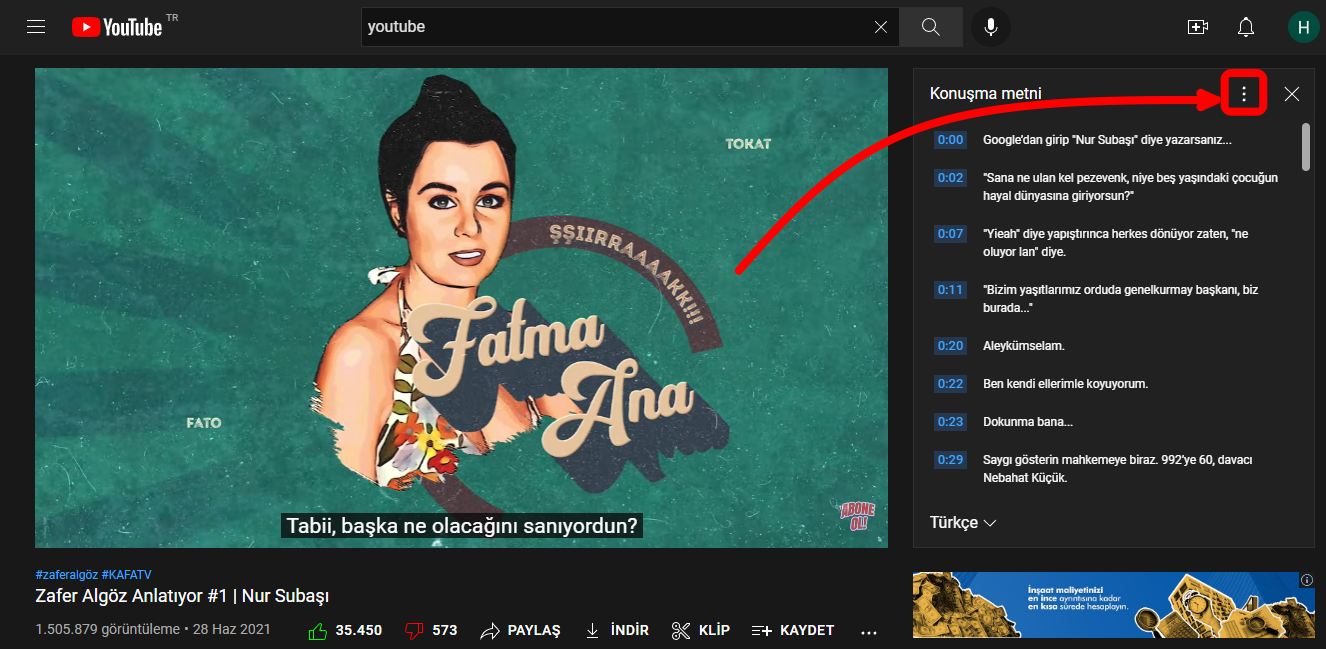Save video with the KAYDET button
Screen dimensions: 1326x649
coord(793,631)
